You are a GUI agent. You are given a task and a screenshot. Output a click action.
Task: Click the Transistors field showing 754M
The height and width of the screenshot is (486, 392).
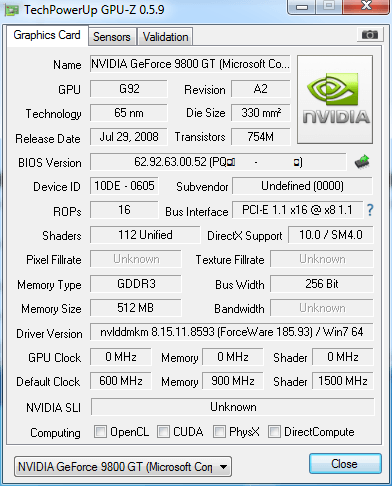[x=260, y=137]
